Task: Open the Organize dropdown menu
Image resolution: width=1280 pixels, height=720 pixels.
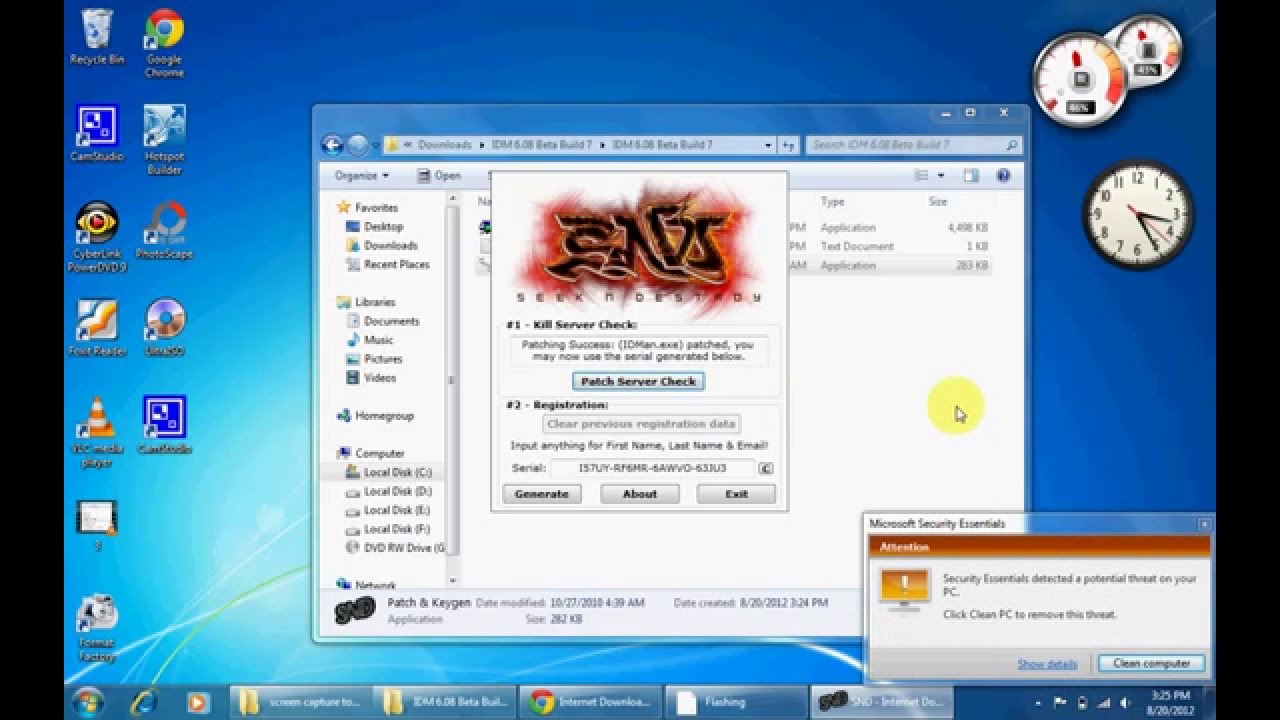Action: tap(361, 176)
